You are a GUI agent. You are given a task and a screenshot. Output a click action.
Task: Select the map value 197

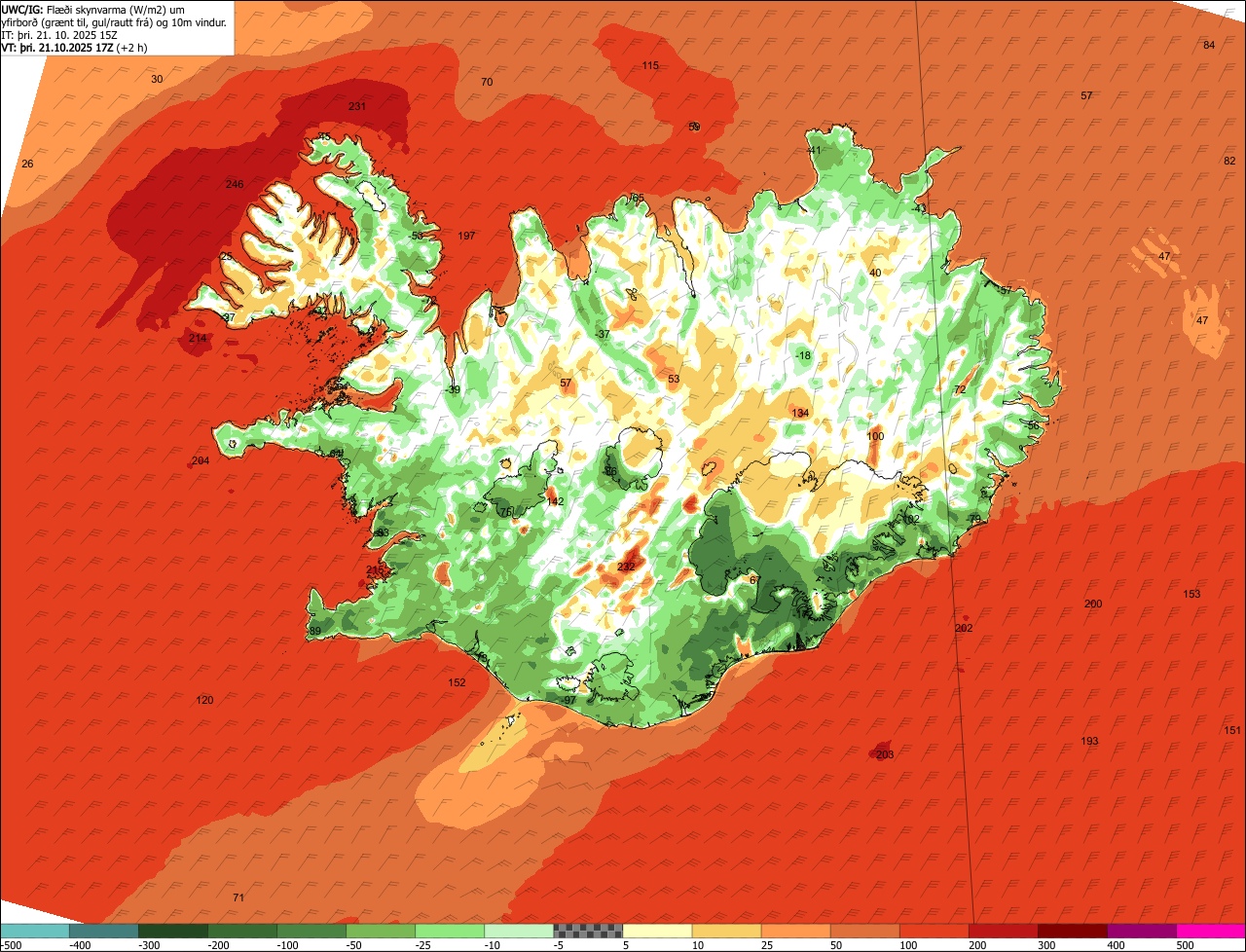point(466,236)
